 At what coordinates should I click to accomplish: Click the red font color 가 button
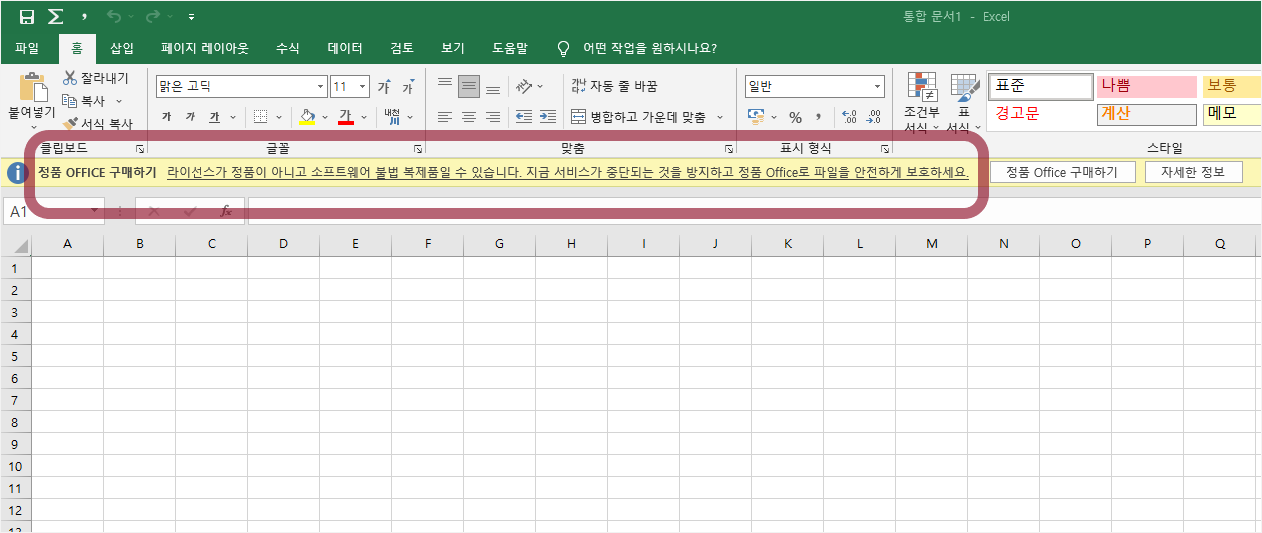tap(346, 117)
